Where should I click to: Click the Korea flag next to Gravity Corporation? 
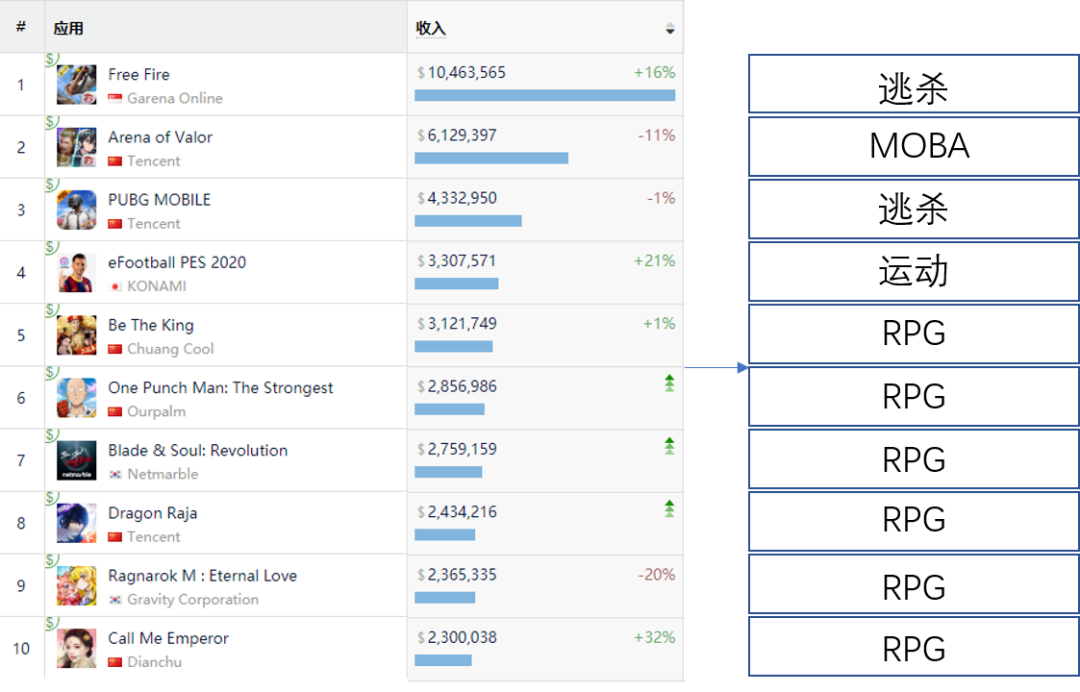[x=115, y=600]
